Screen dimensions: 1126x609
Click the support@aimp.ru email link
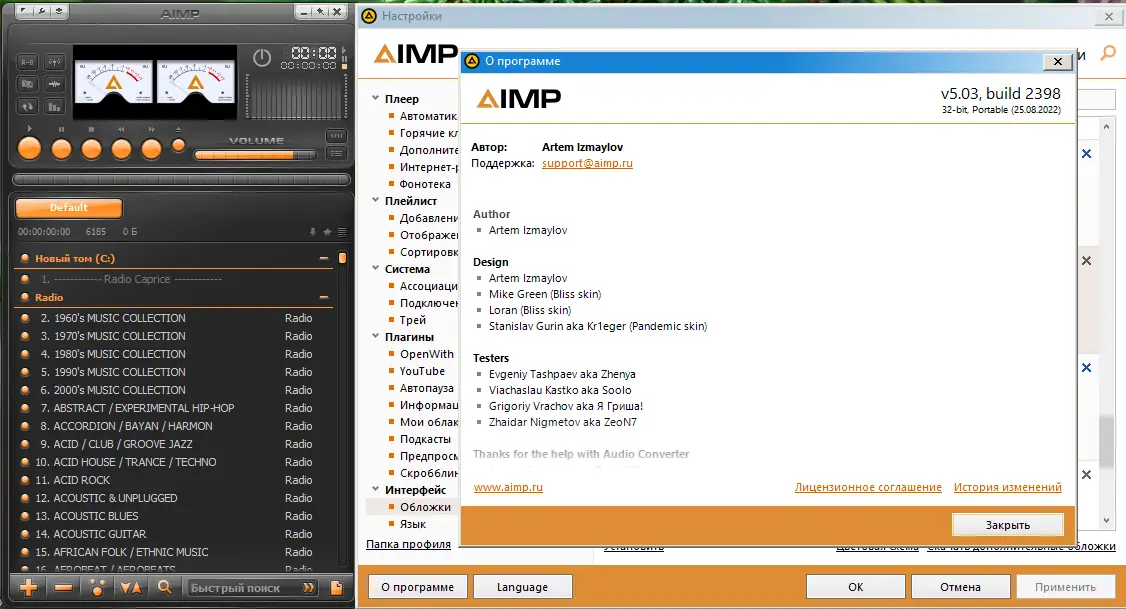587,163
